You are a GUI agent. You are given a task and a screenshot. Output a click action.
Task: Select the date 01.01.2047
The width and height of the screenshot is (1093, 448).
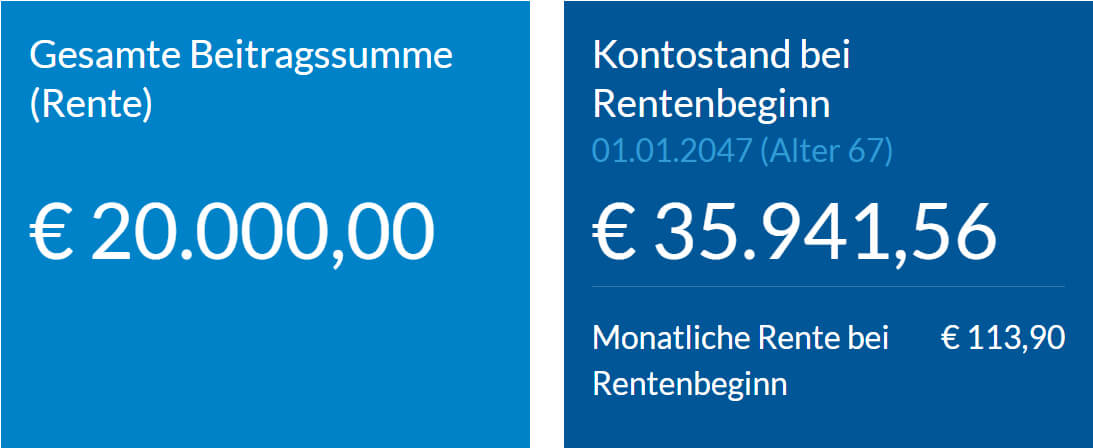[671, 151]
